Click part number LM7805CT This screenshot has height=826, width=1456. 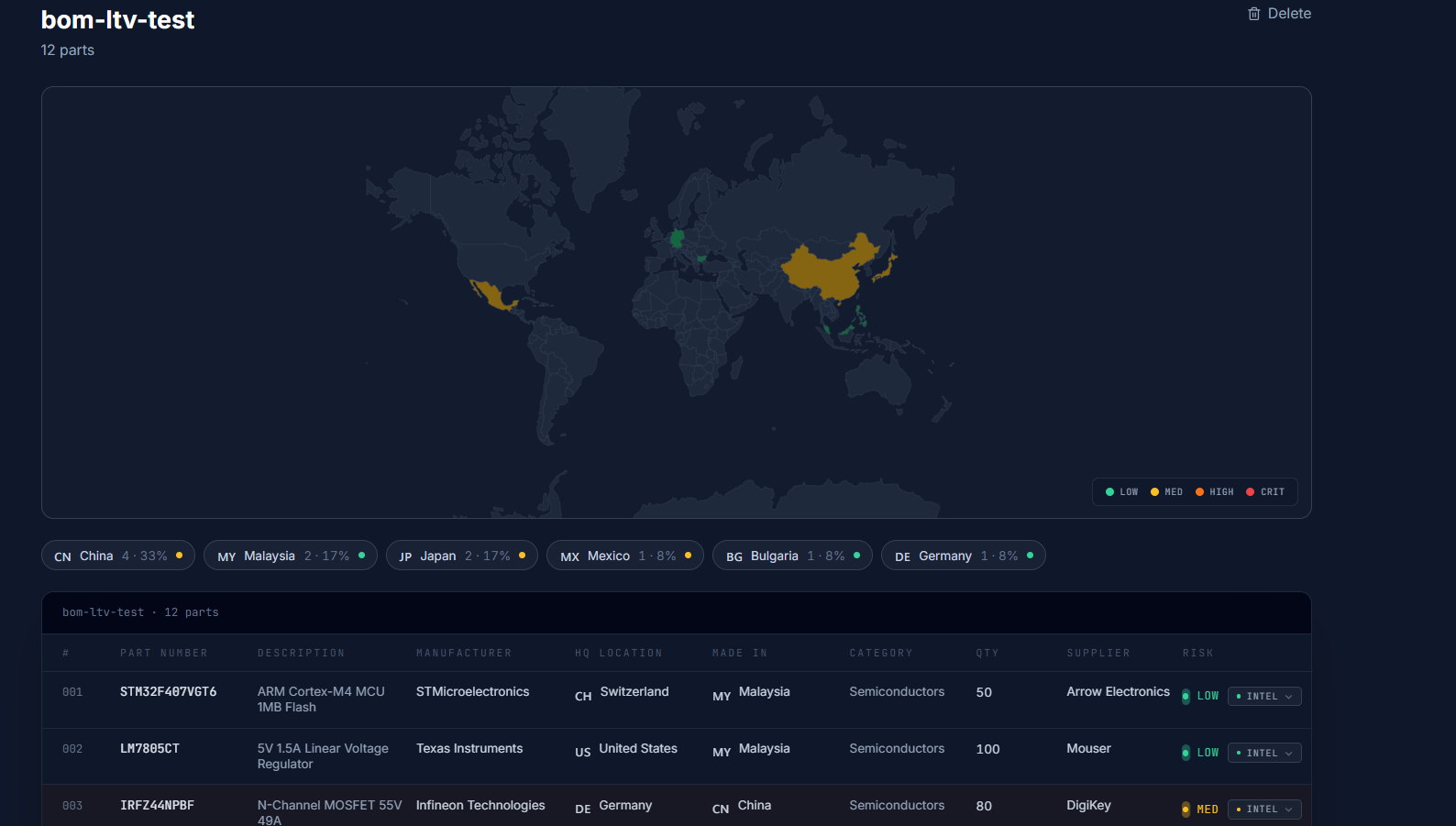pyautogui.click(x=149, y=749)
